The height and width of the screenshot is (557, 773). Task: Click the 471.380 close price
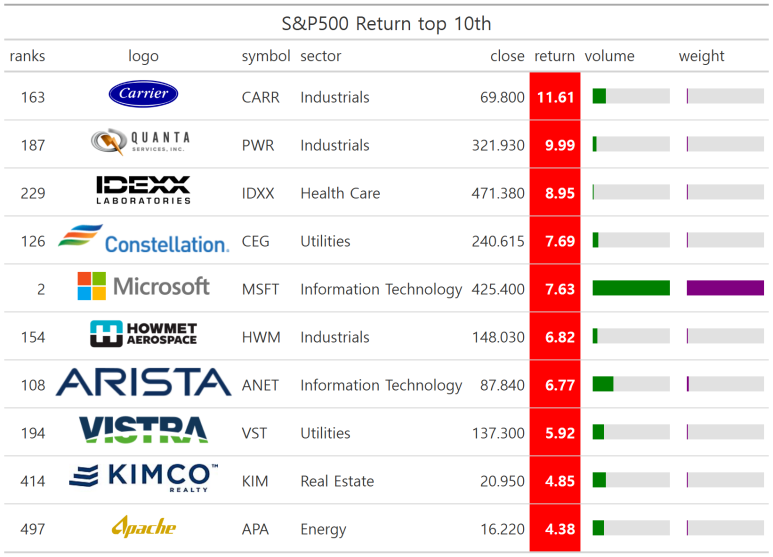[x=498, y=193]
